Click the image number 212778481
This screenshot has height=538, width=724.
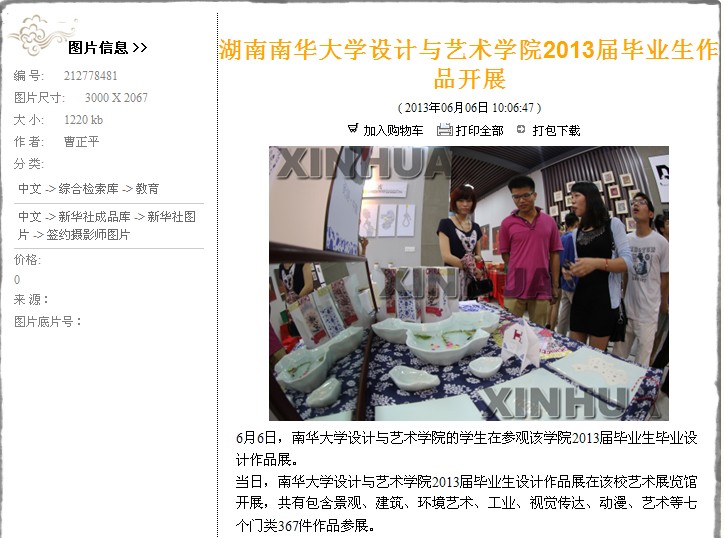pyautogui.click(x=90, y=76)
